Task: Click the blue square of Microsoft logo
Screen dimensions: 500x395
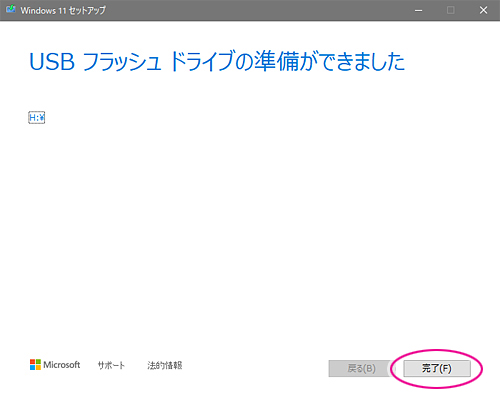Action: coord(32,367)
